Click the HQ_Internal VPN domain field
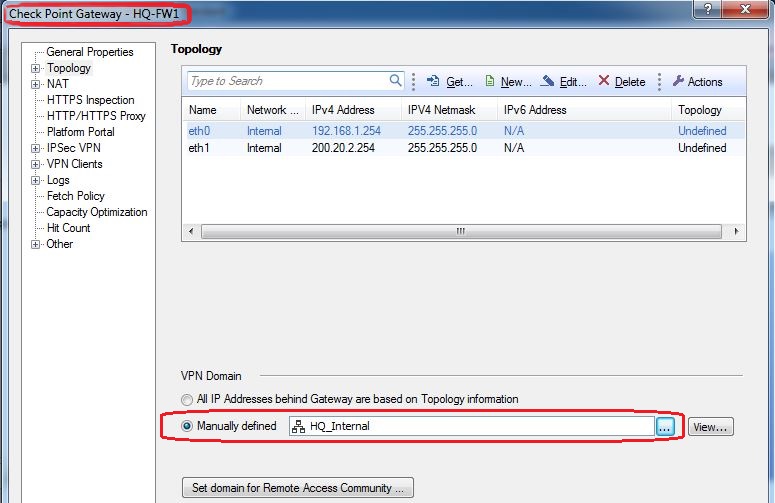The image size is (775, 503). 472,426
